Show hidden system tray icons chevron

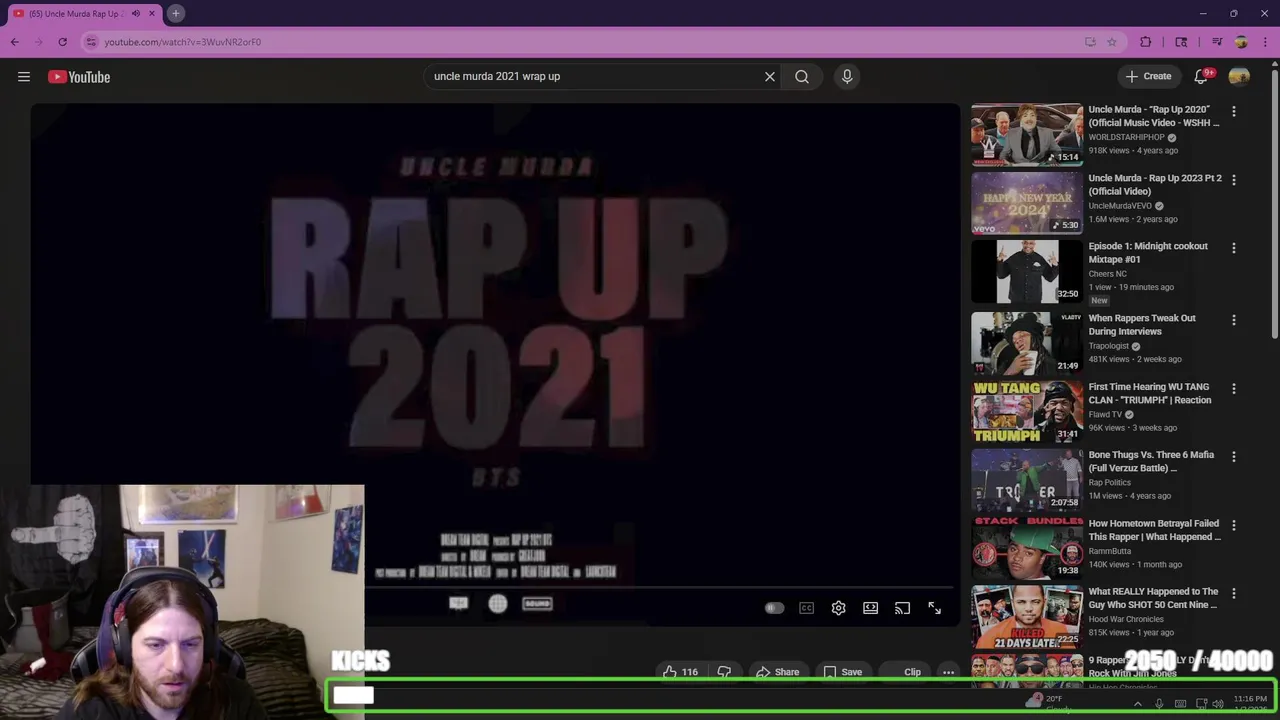(x=1137, y=704)
